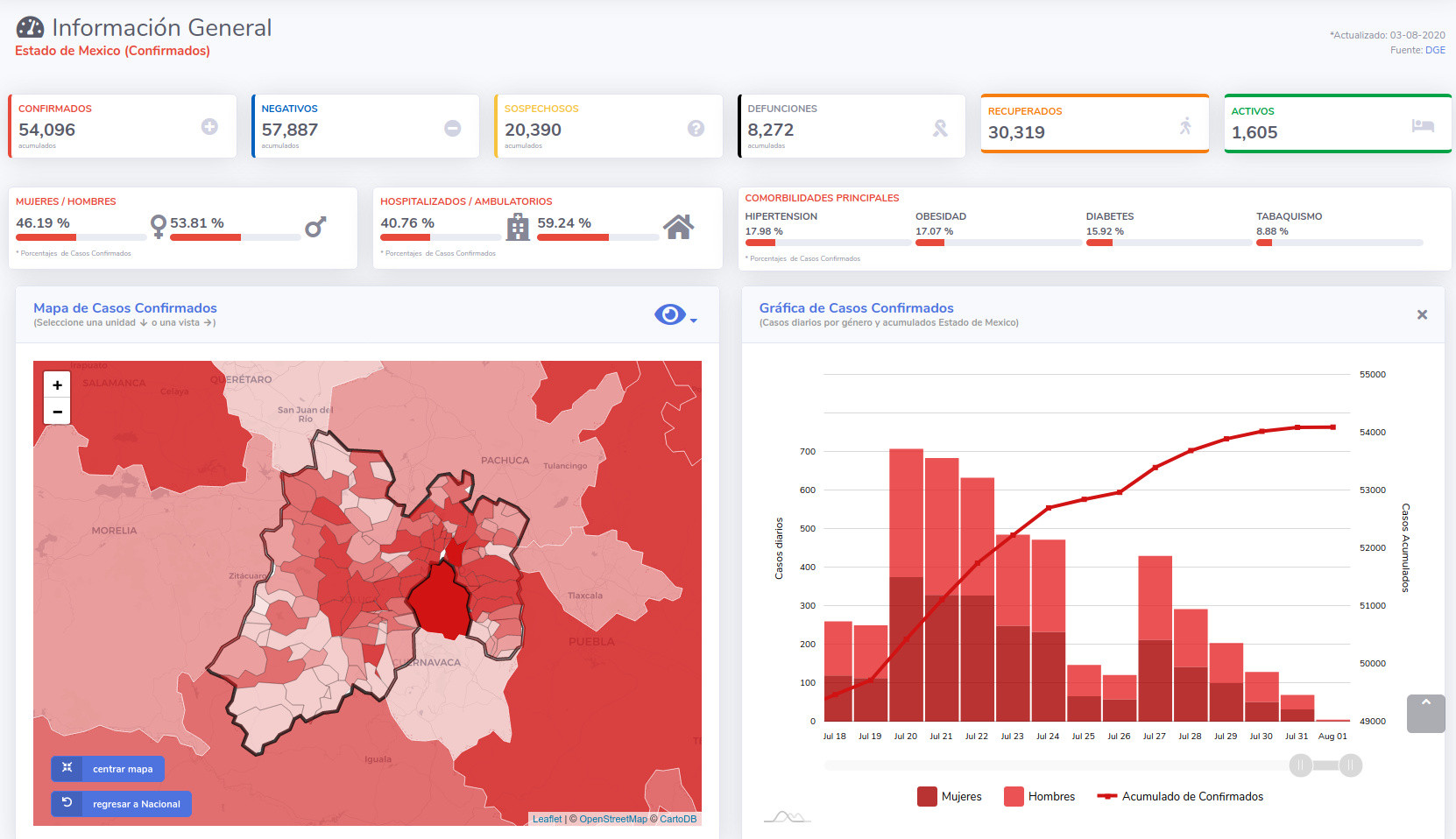Zoom out the map with minus button
The width and height of the screenshot is (1456, 839).
tap(57, 411)
